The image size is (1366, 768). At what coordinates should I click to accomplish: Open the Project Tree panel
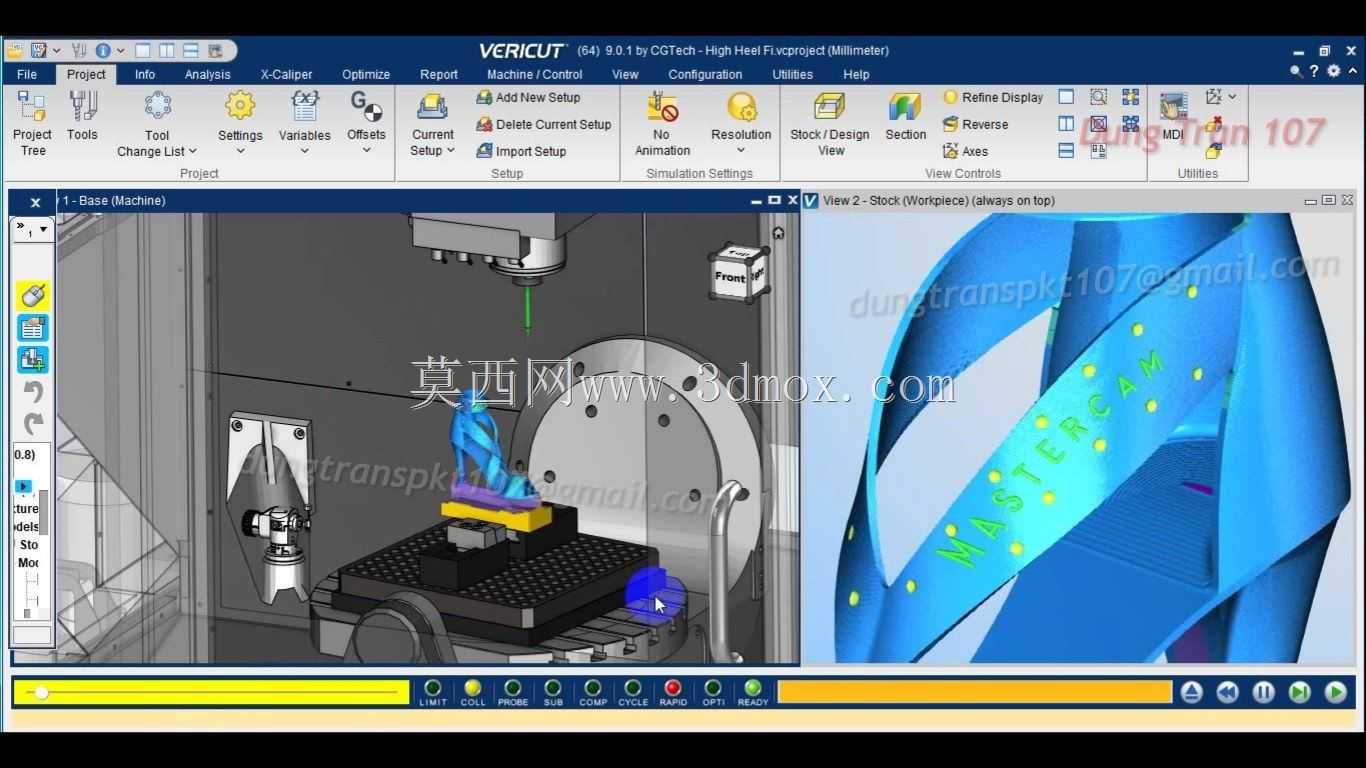pos(32,123)
